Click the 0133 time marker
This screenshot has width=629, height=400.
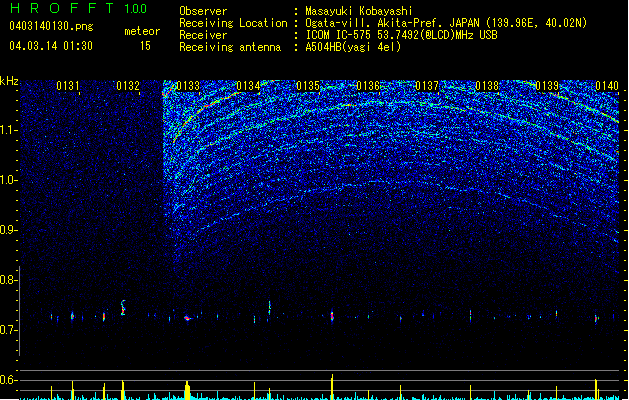click(x=188, y=86)
